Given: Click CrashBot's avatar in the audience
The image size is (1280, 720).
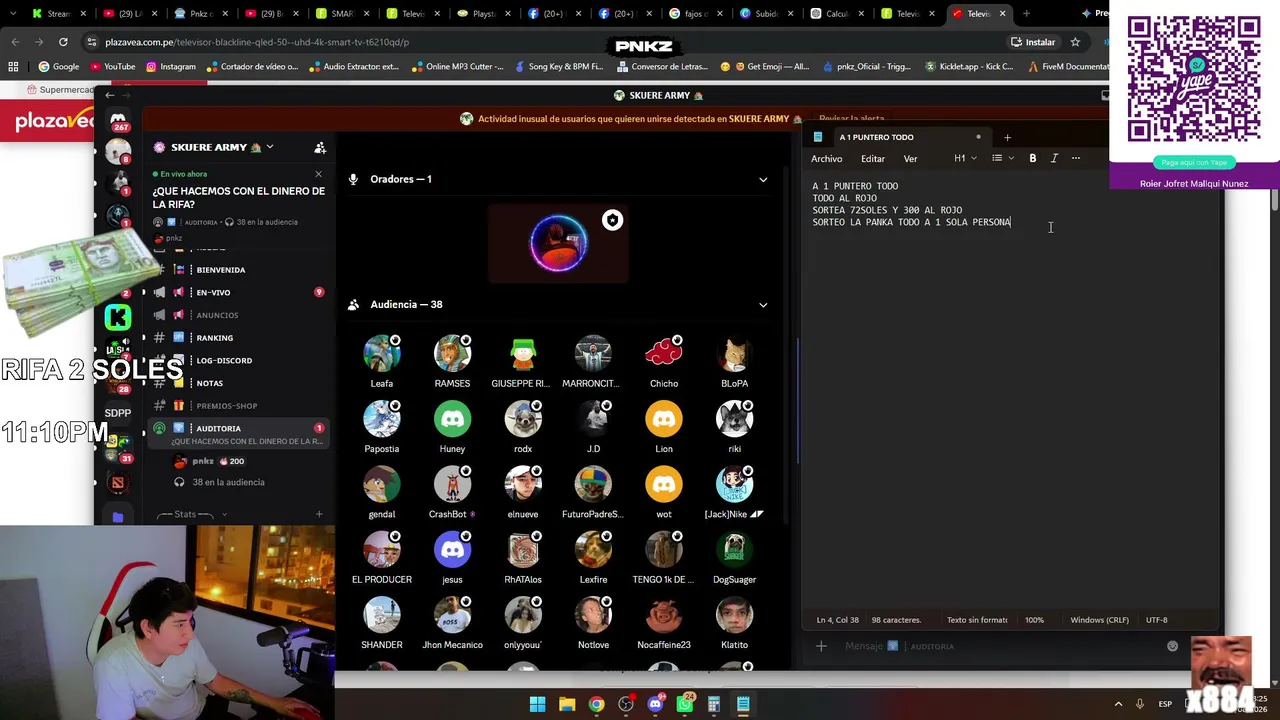Looking at the screenshot, I should click(x=452, y=485).
